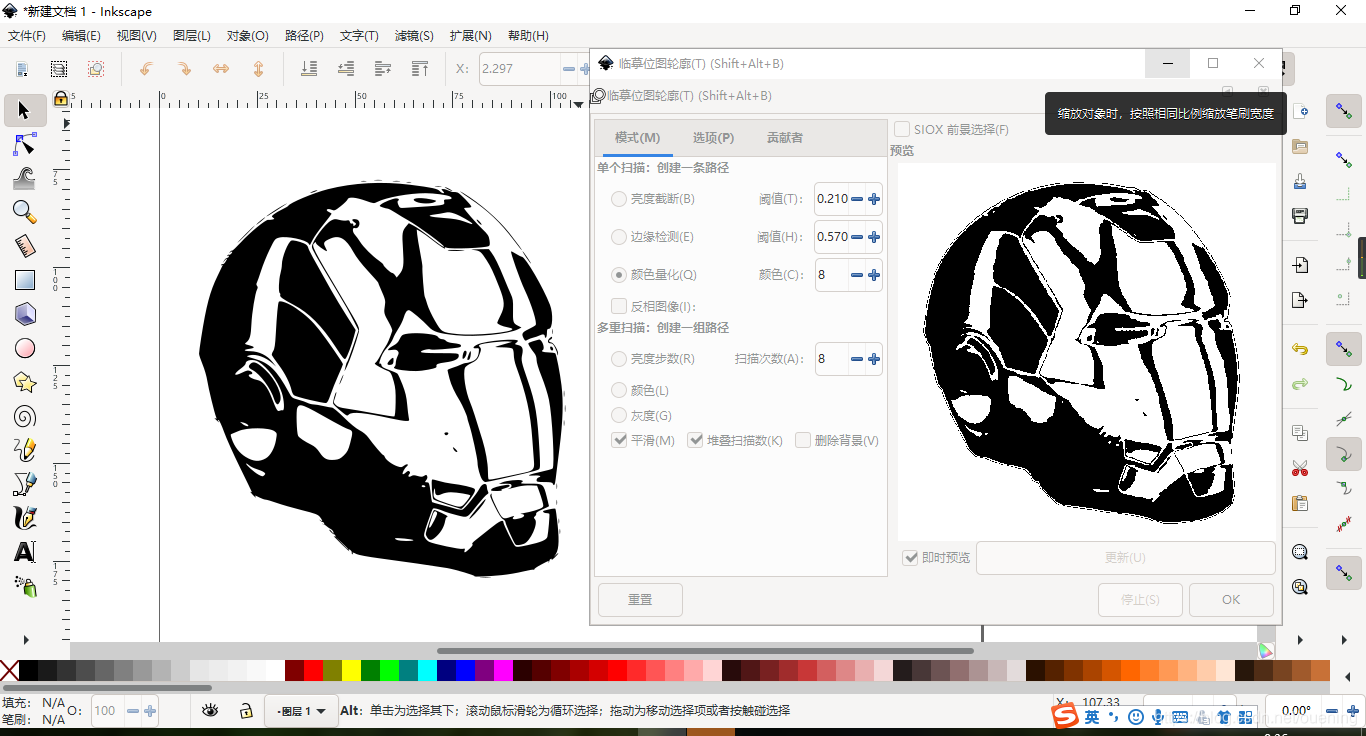Open the 图层 1 layer dropdown

tap(301, 711)
